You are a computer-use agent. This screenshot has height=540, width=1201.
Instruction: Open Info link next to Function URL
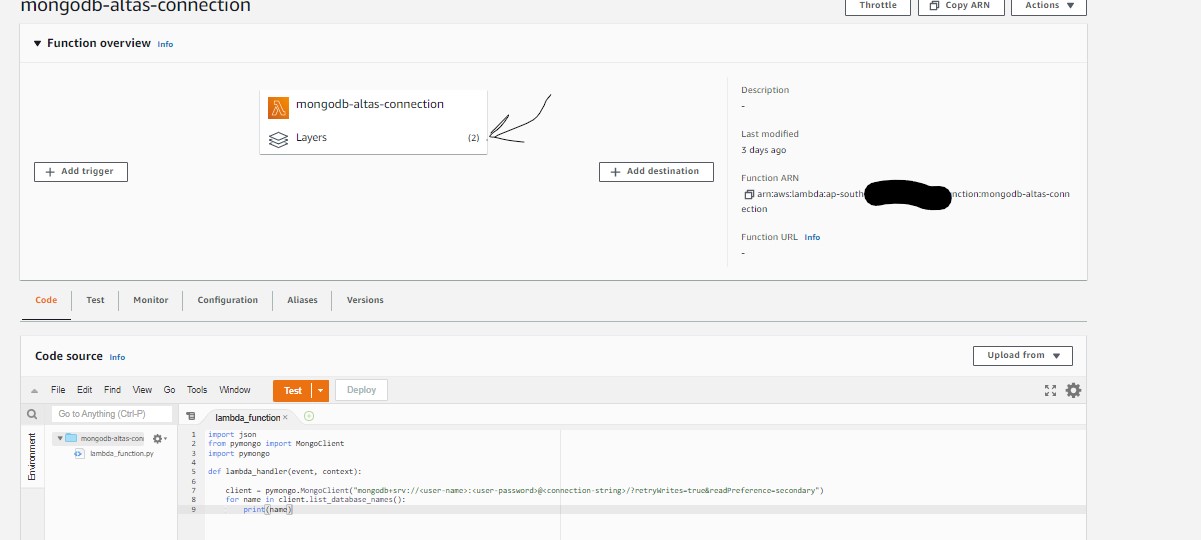812,238
